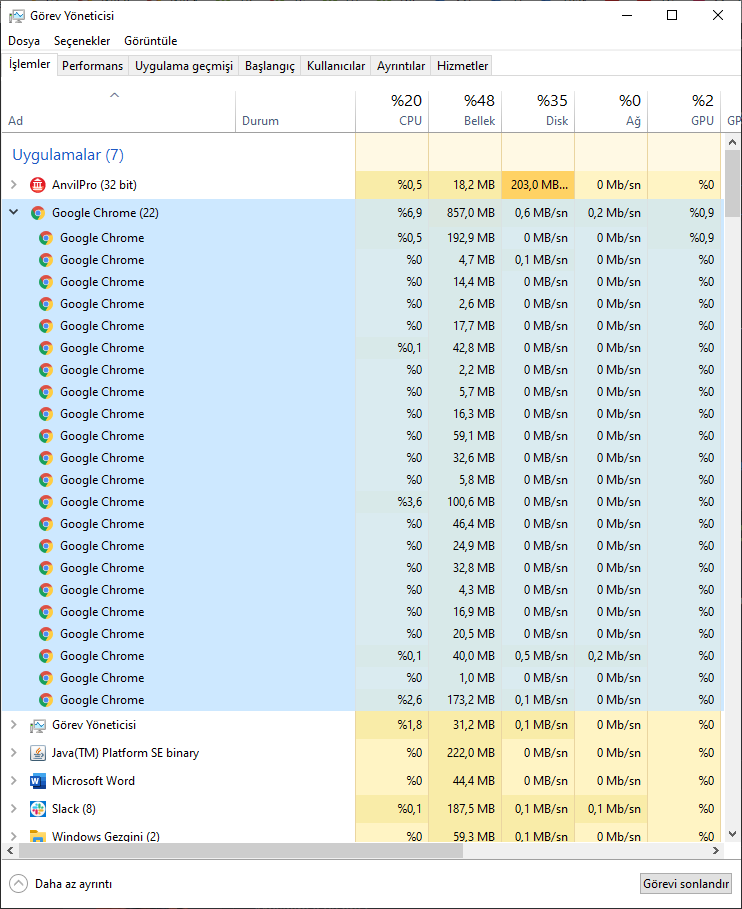Click the Google Chrome (22) group icon
Image resolution: width=742 pixels, height=909 pixels.
coord(38,213)
